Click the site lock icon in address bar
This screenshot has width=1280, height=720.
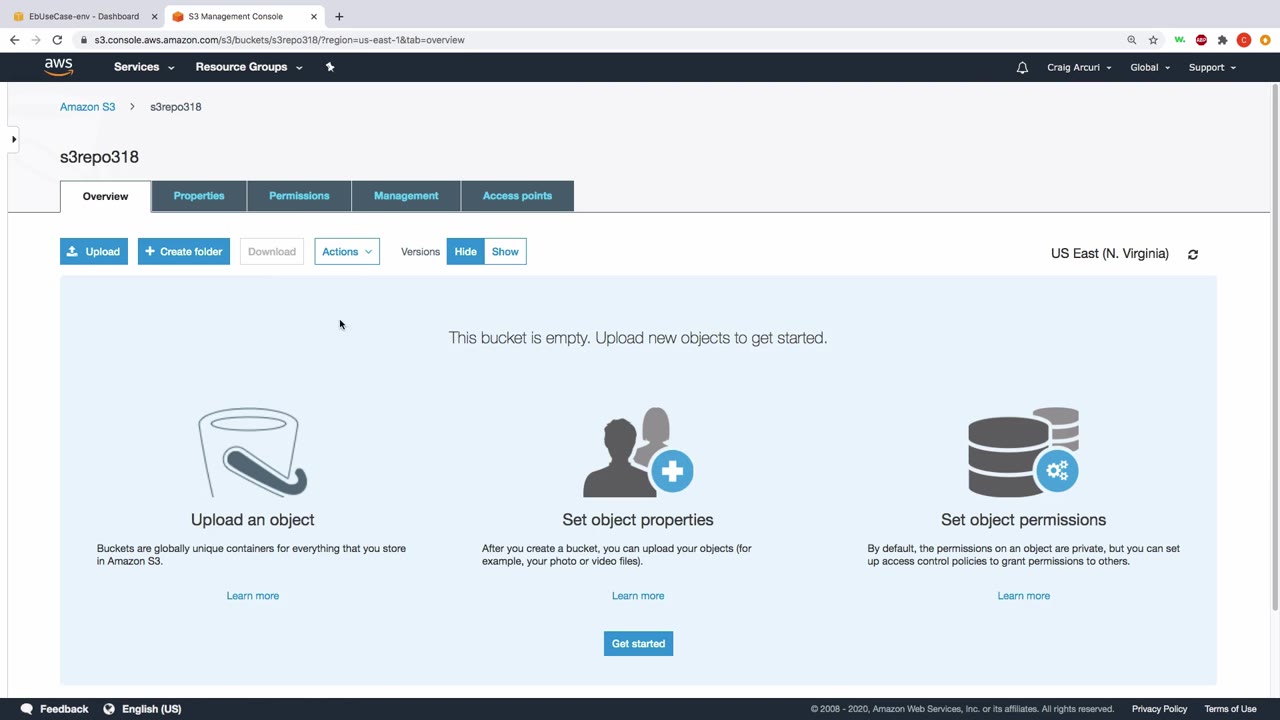[x=85, y=40]
